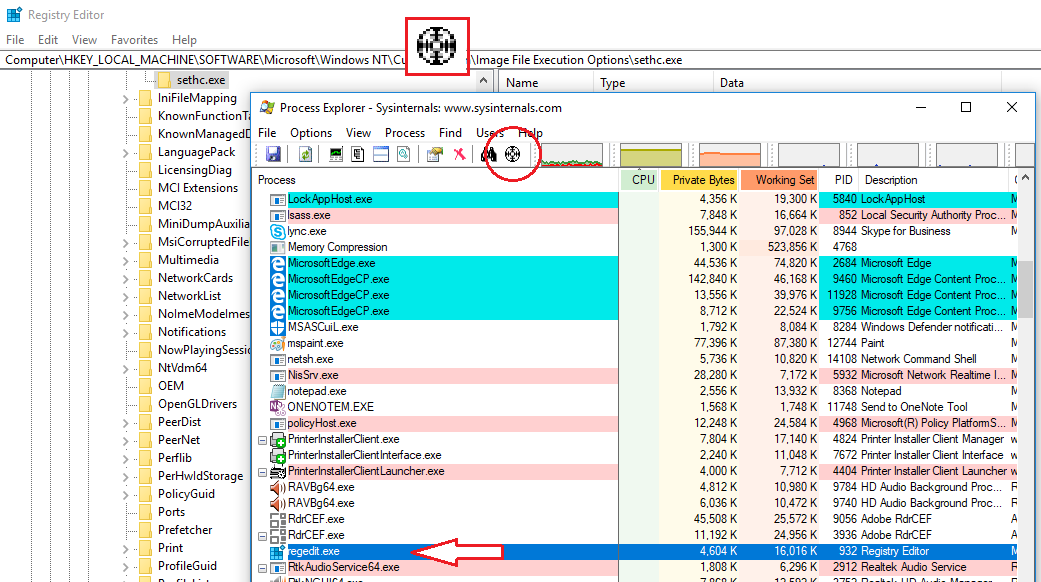Sort by the PID column header

839,180
